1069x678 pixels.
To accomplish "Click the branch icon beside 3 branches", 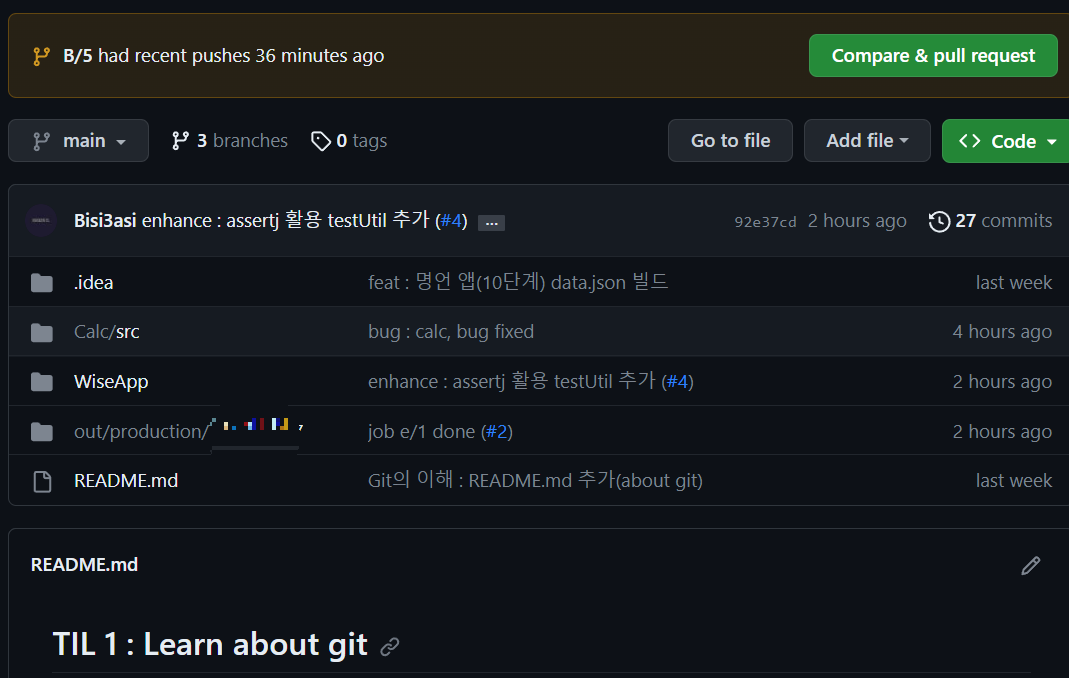I will [x=180, y=141].
